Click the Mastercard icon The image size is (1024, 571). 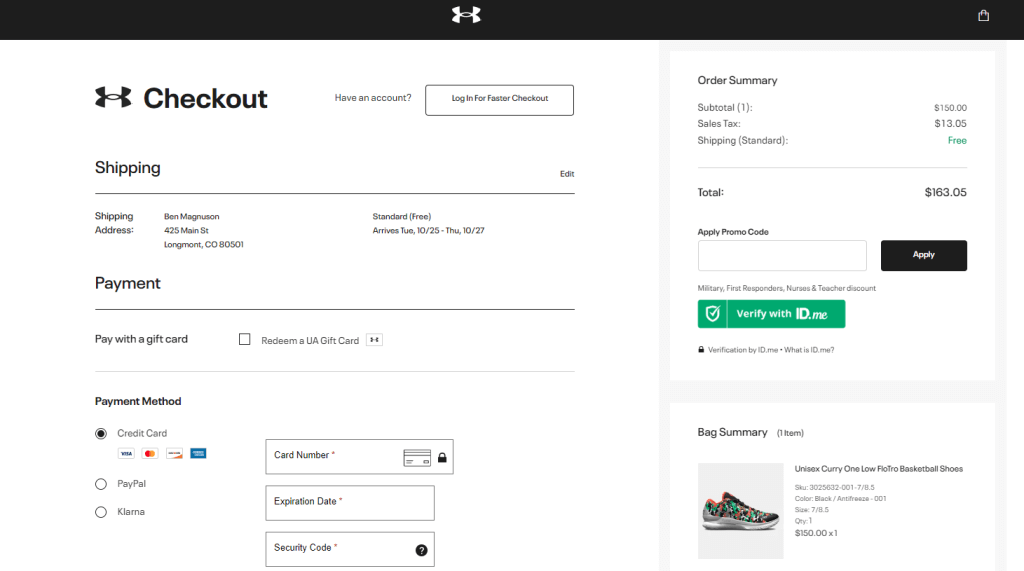pos(150,453)
